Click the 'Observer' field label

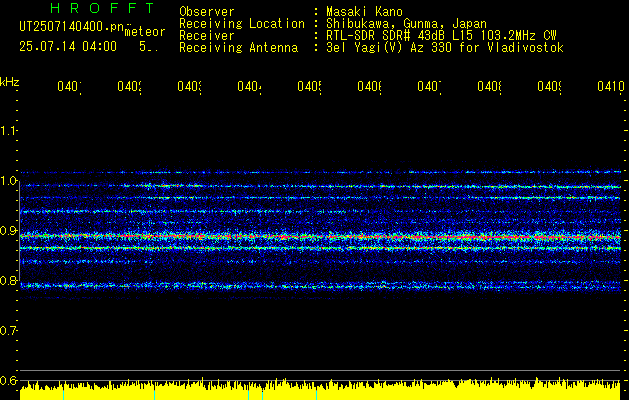(x=207, y=12)
